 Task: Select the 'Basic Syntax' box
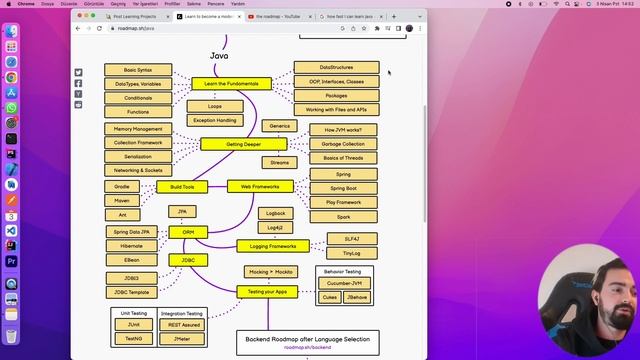click(x=138, y=70)
